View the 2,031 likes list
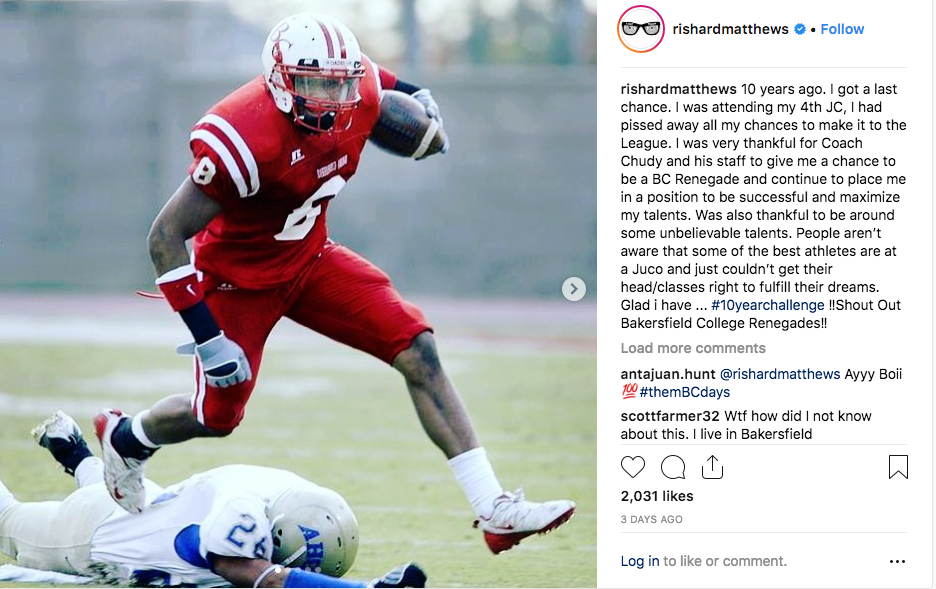The width and height of the screenshot is (936, 589). coord(657,496)
